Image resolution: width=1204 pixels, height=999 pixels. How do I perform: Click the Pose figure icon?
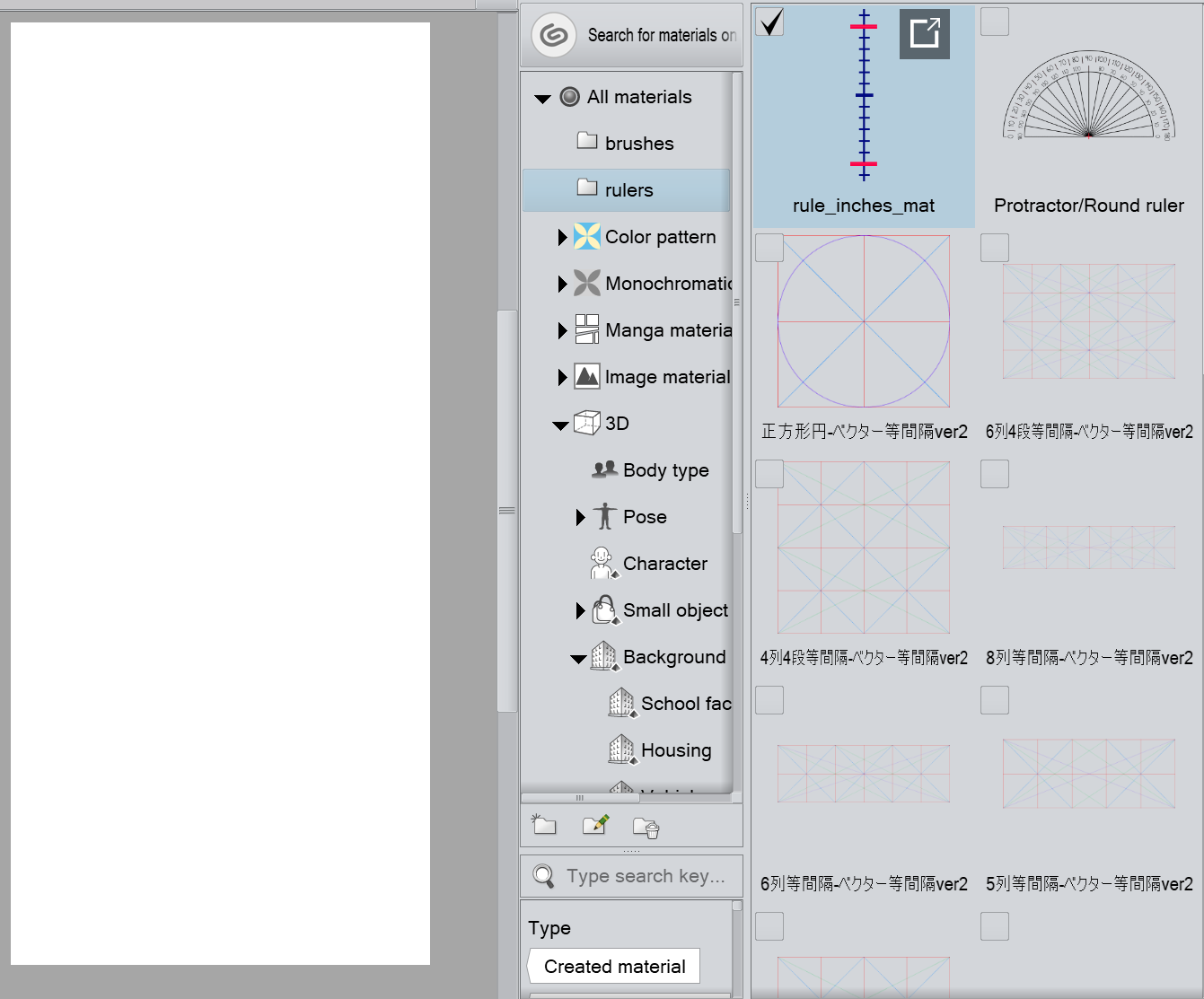point(605,516)
